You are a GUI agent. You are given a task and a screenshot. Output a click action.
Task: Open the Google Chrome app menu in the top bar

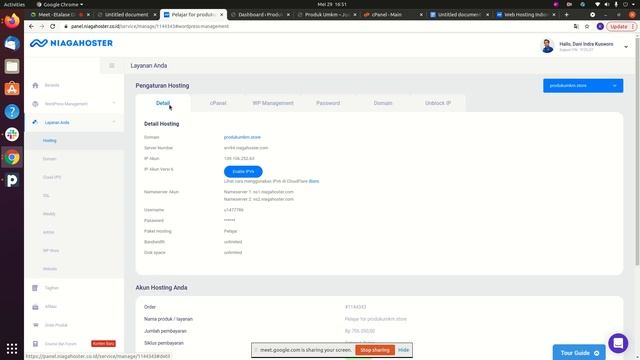[60, 4]
